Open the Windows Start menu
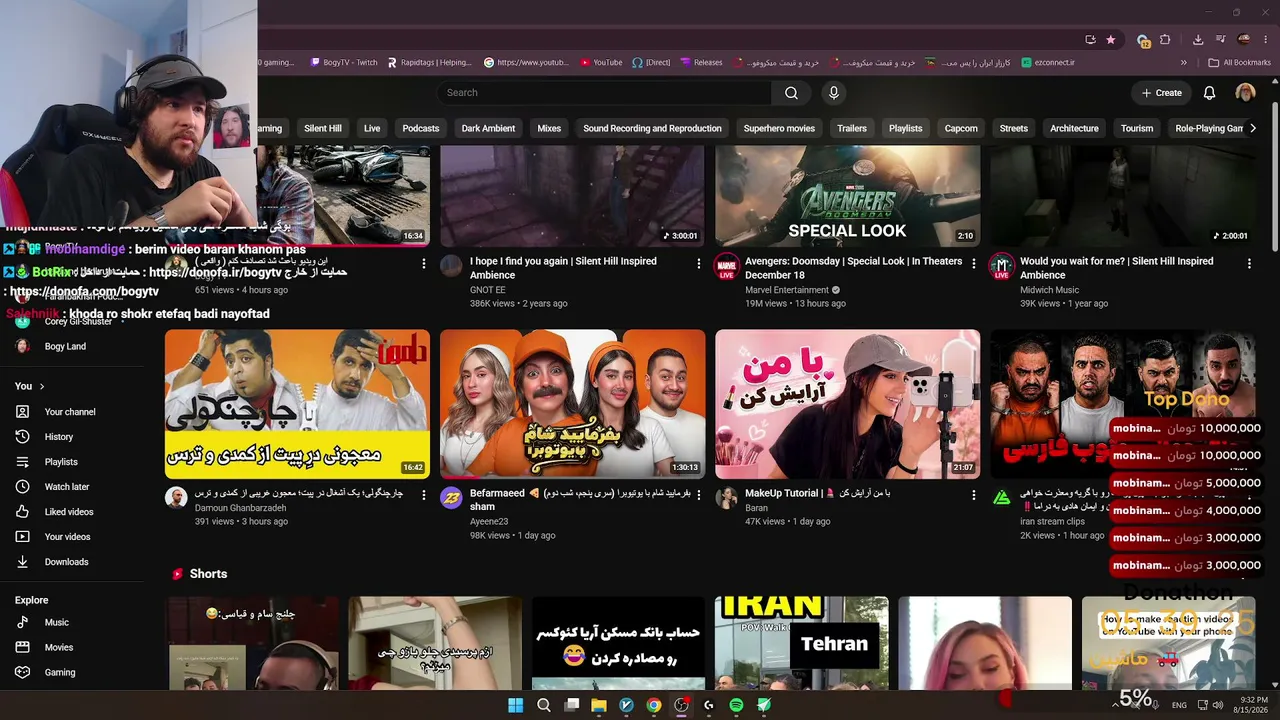The image size is (1280, 720). (515, 705)
